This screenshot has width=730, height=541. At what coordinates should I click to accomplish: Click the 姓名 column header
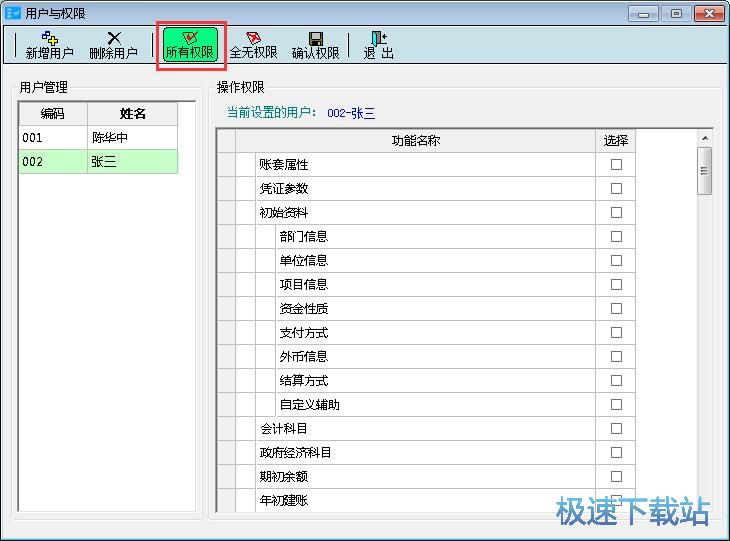click(133, 114)
